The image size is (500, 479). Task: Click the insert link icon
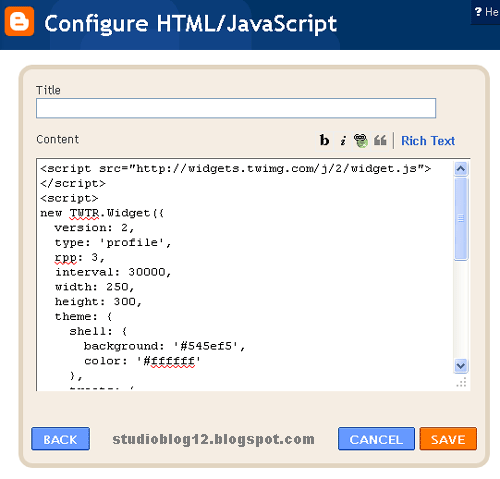(361, 140)
